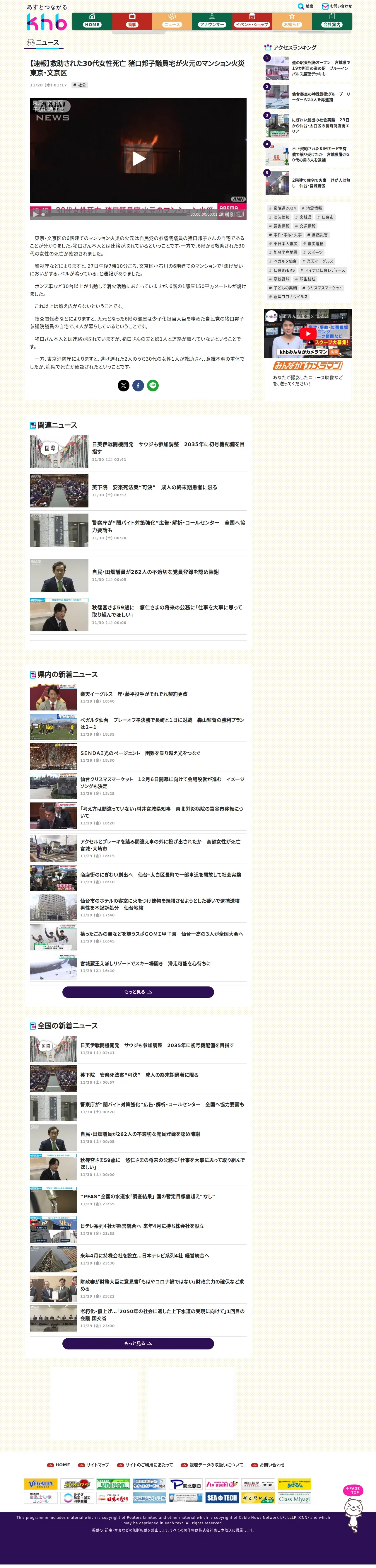
Task: Select the # 津波情報 tag
Action: click(x=279, y=217)
